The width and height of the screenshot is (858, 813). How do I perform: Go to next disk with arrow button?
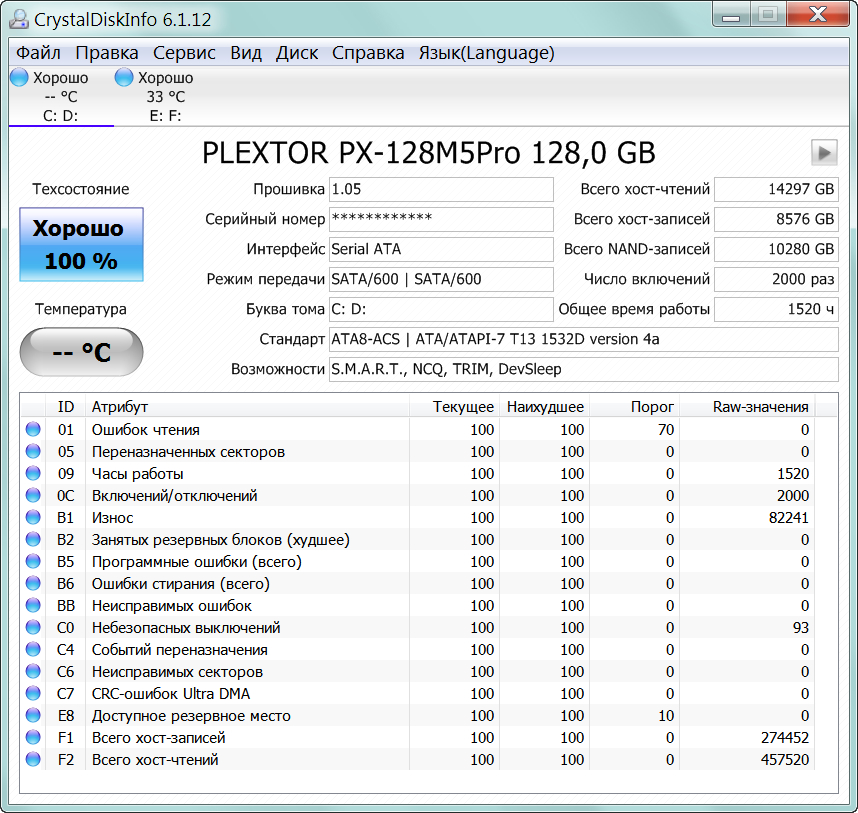pyautogui.click(x=824, y=153)
